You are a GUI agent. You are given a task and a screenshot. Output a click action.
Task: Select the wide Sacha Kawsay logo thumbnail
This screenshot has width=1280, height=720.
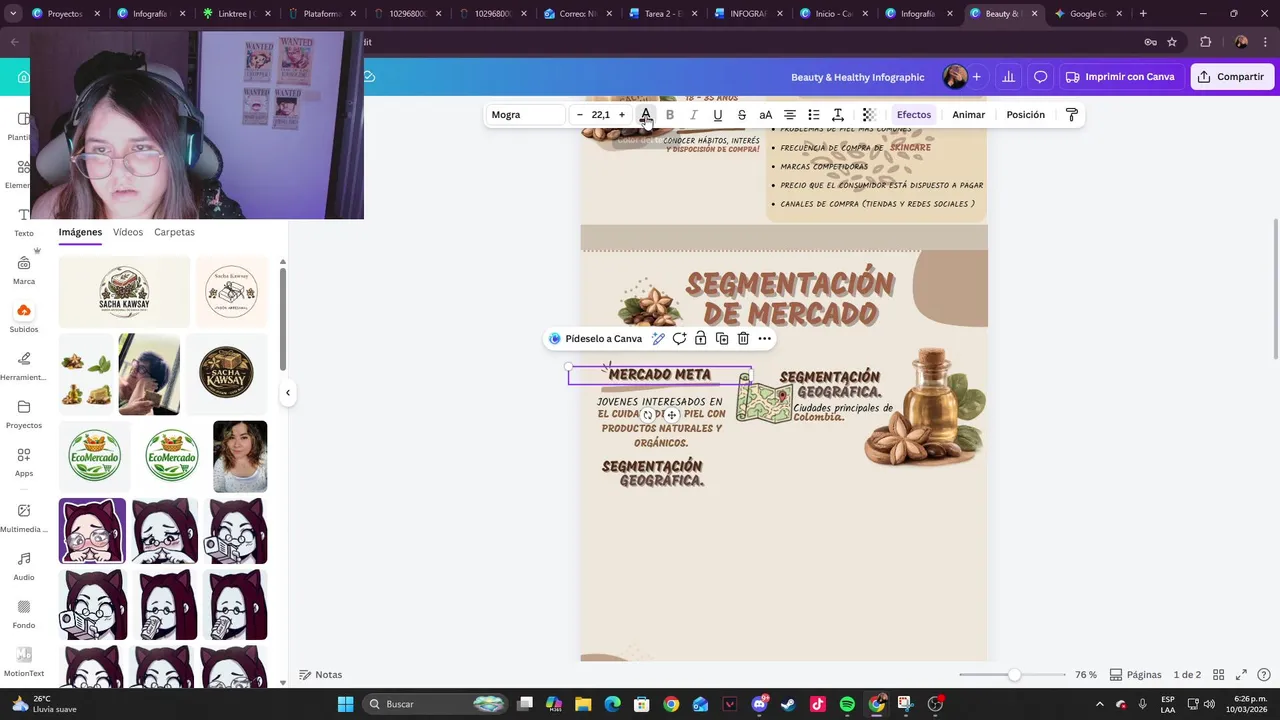[124, 292]
